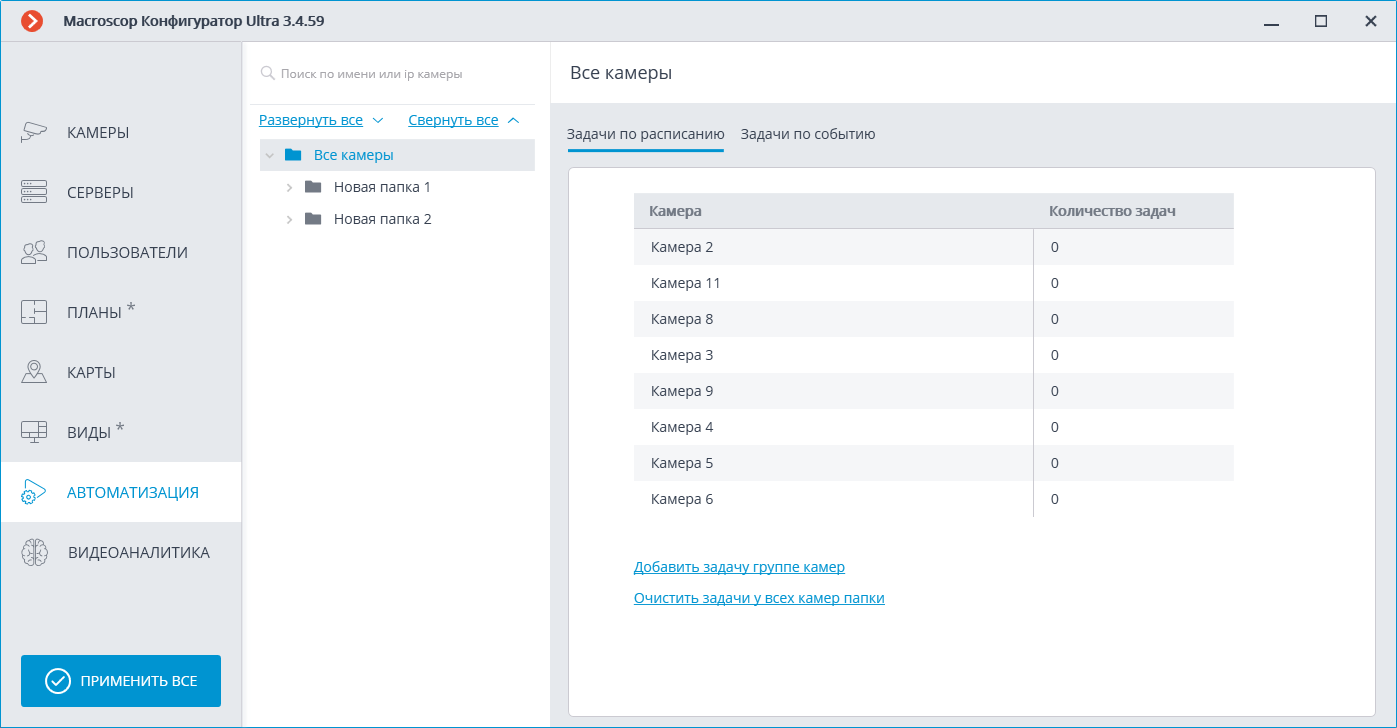Click Очистить задачи у всех камер папки
Image resolution: width=1397 pixels, height=728 pixels.
[759, 598]
